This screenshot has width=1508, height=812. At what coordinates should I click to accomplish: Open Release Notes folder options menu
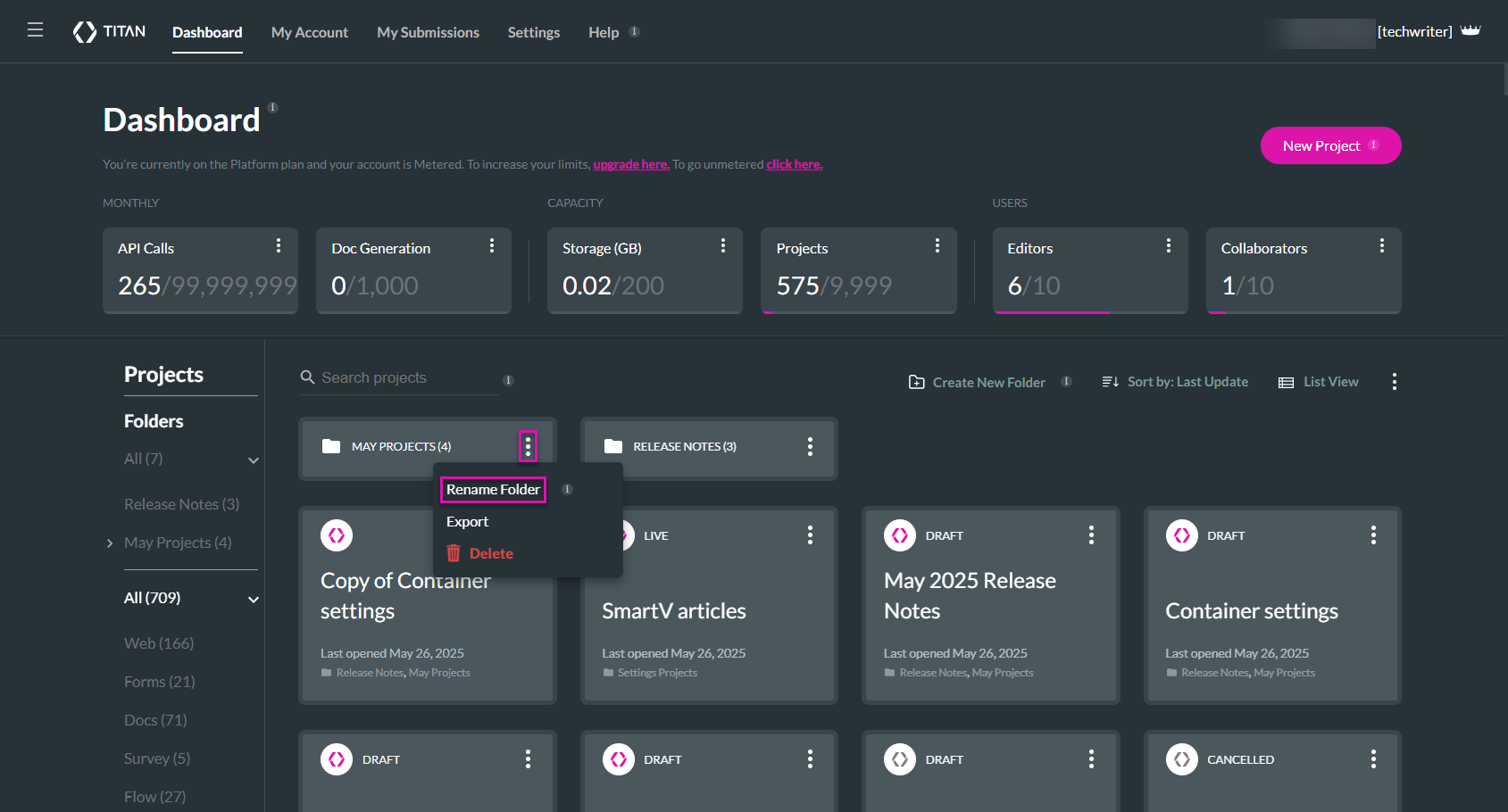click(810, 447)
